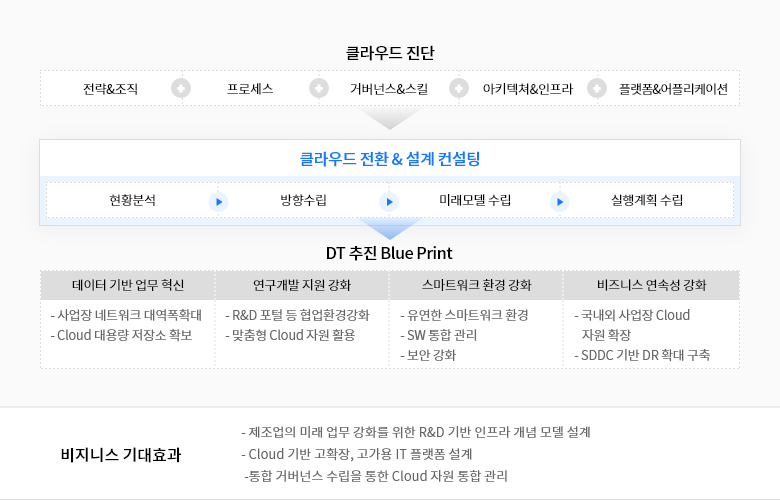Click the blue down arrow above DT 추진 Blue Print
This screenshot has height=500, width=780.
390,229
